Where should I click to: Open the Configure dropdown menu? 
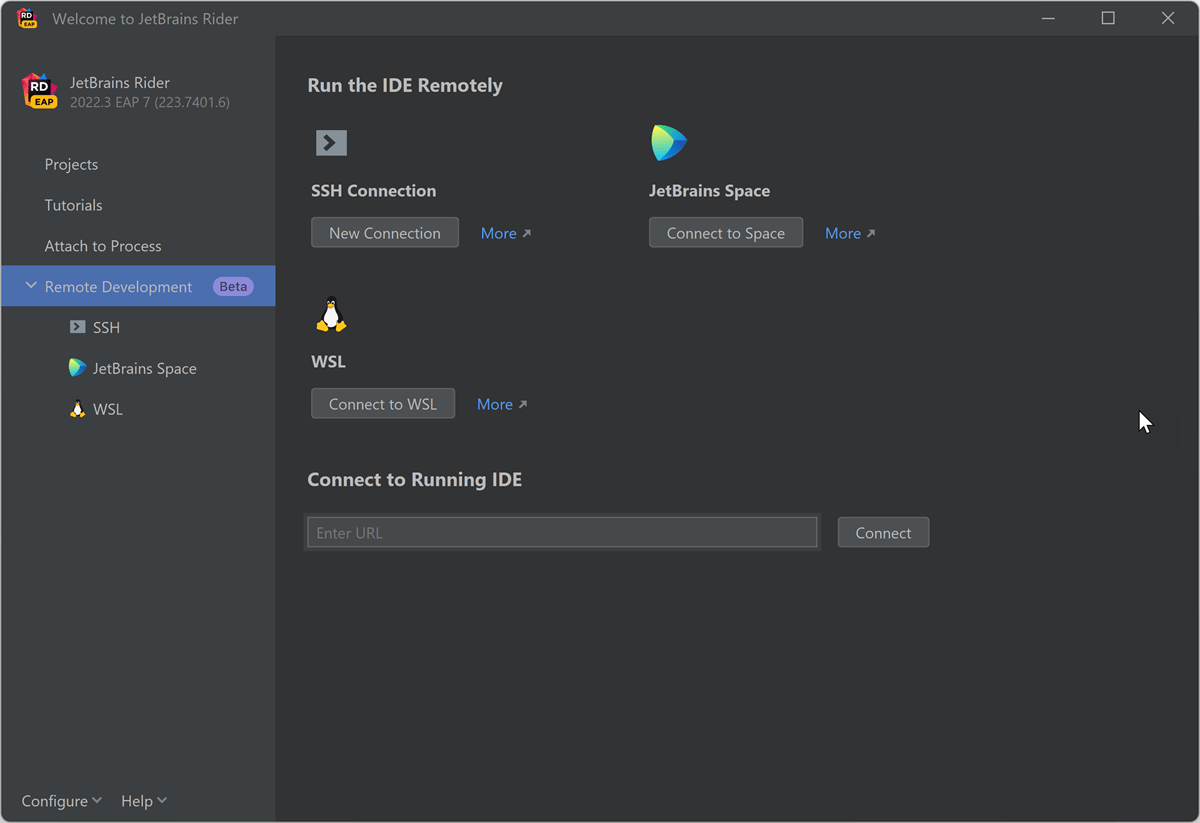61,801
